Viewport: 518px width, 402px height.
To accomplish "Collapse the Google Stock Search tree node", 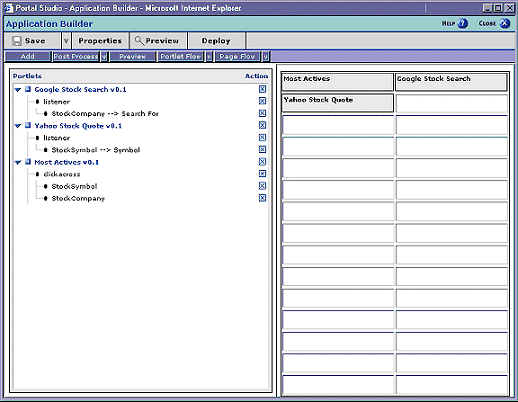I will (x=18, y=90).
